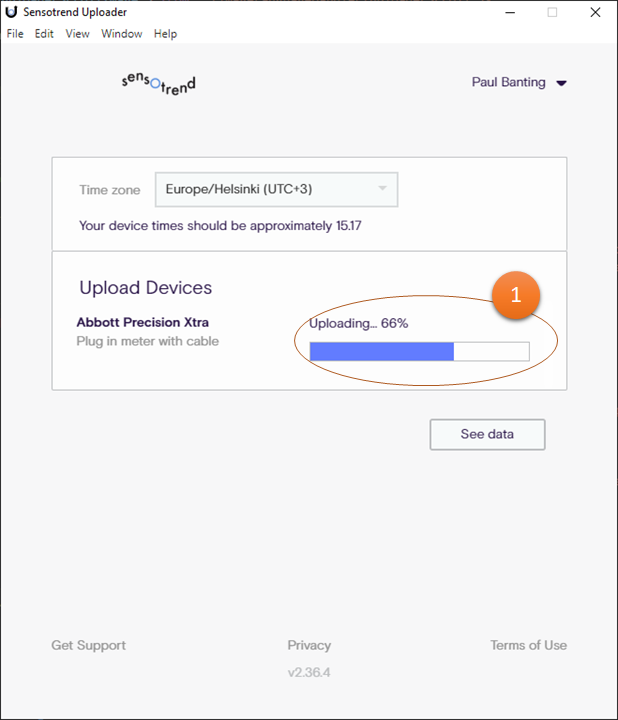Image resolution: width=618 pixels, height=720 pixels.
Task: Open the Terms of Use link
Action: coord(528,645)
